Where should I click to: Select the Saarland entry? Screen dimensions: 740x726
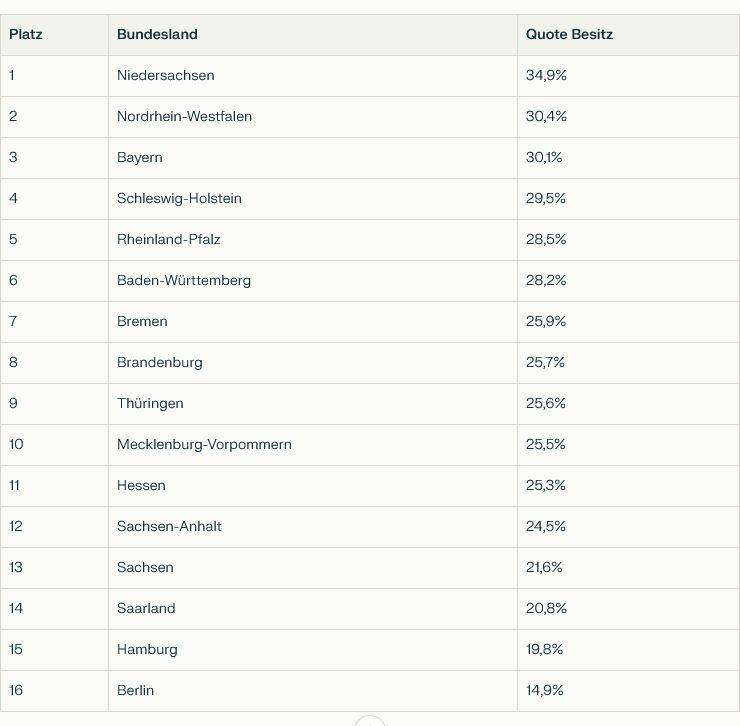(x=146, y=608)
